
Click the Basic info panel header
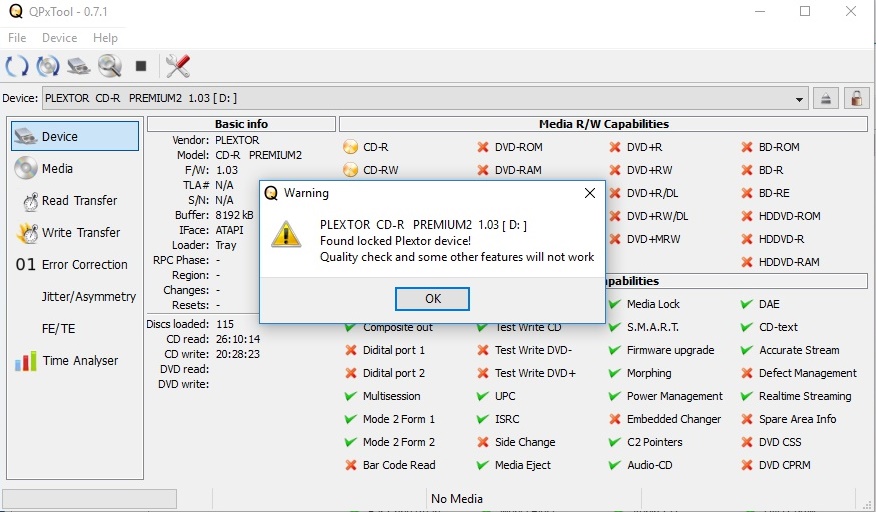tap(241, 124)
